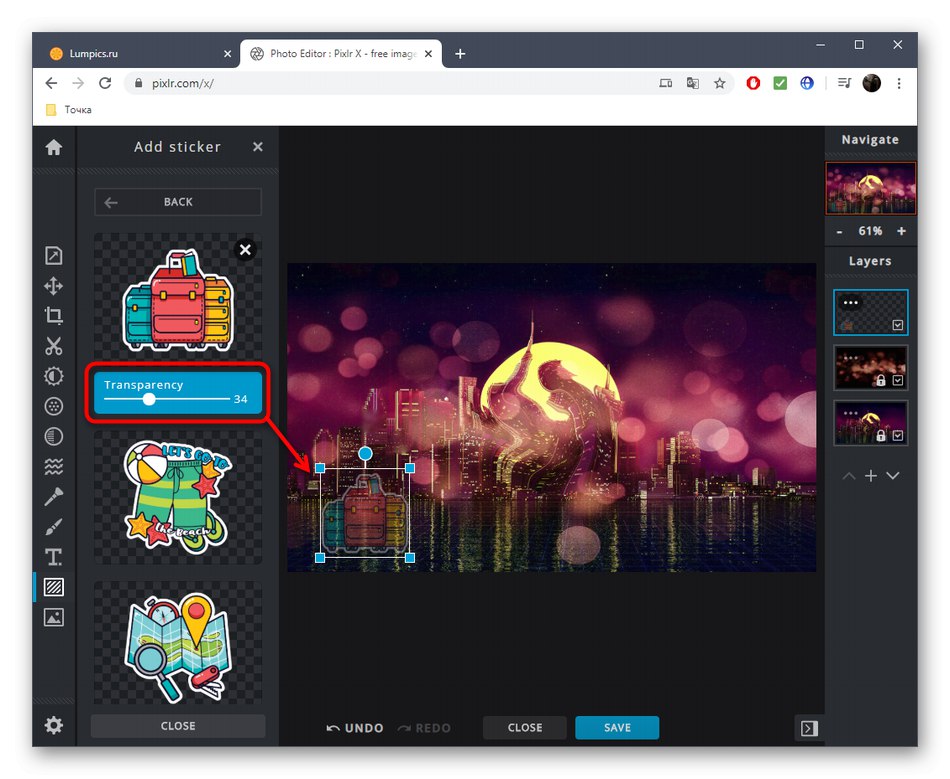Toggle visibility of city bottom layer
This screenshot has height=779, width=950.
tap(898, 436)
